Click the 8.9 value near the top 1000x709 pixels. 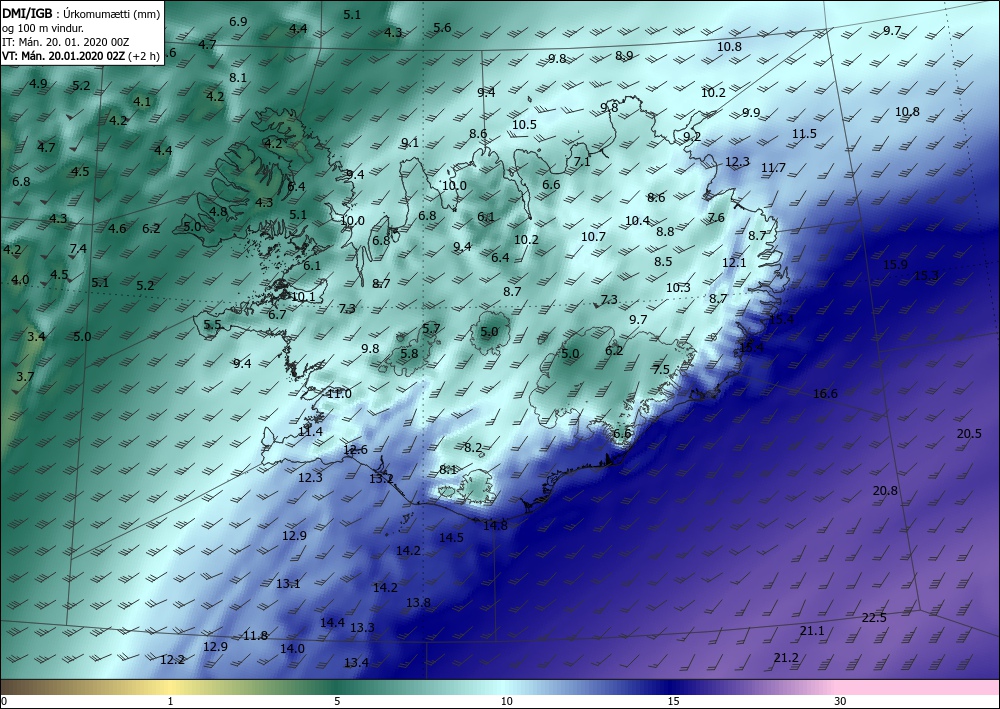click(x=624, y=55)
